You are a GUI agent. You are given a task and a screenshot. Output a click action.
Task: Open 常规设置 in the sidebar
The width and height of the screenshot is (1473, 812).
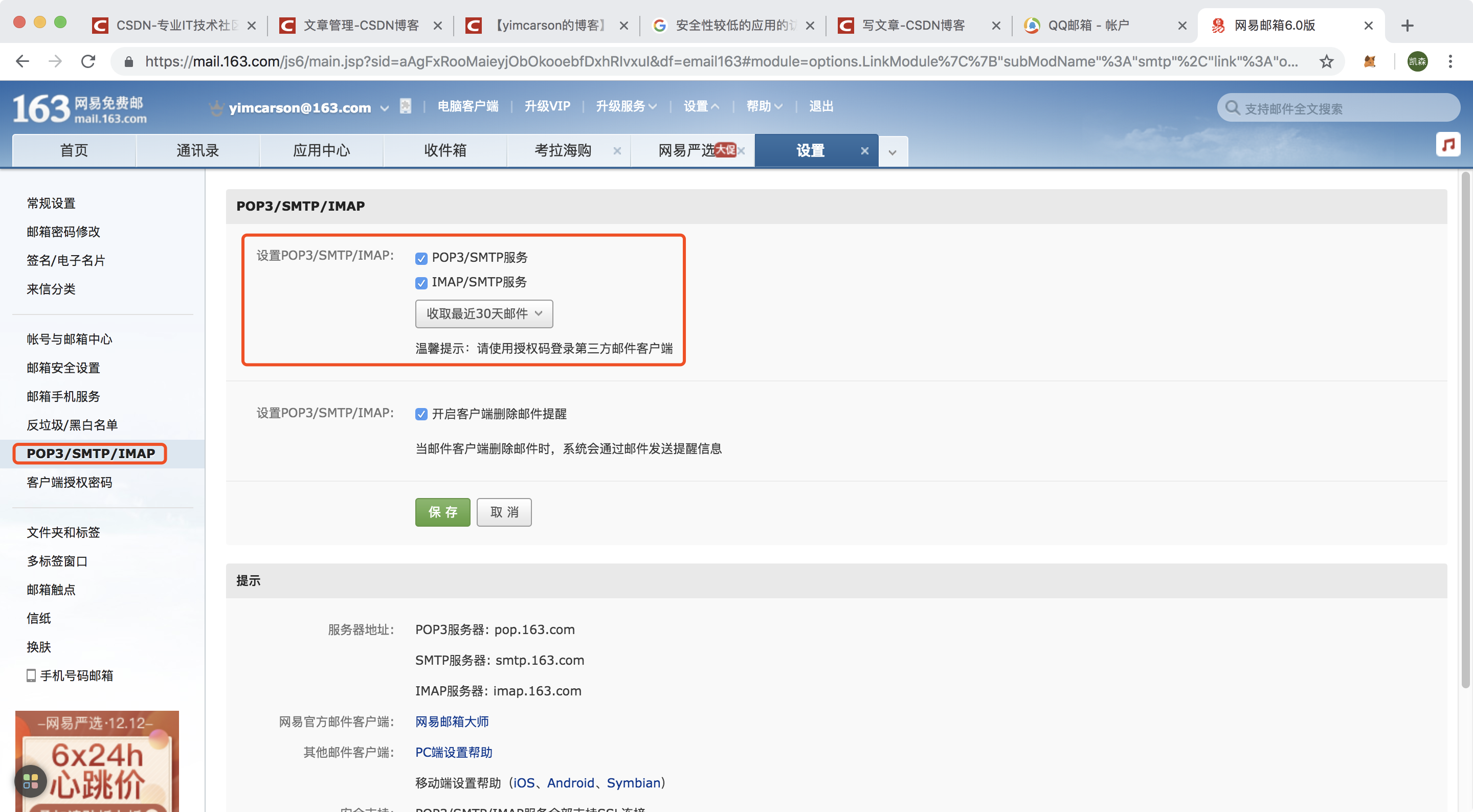(x=51, y=203)
